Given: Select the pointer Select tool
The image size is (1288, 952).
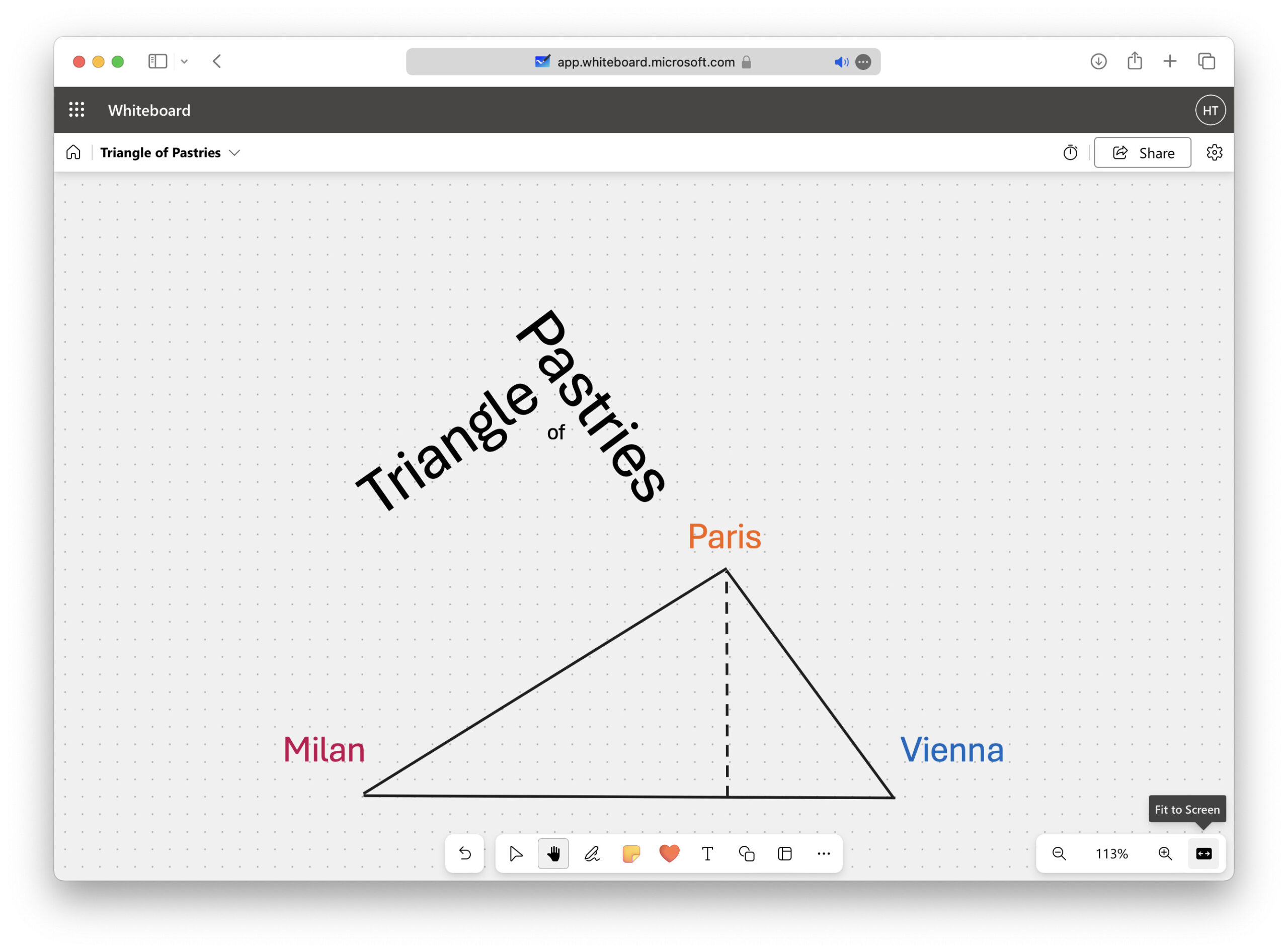Looking at the screenshot, I should tap(515, 853).
